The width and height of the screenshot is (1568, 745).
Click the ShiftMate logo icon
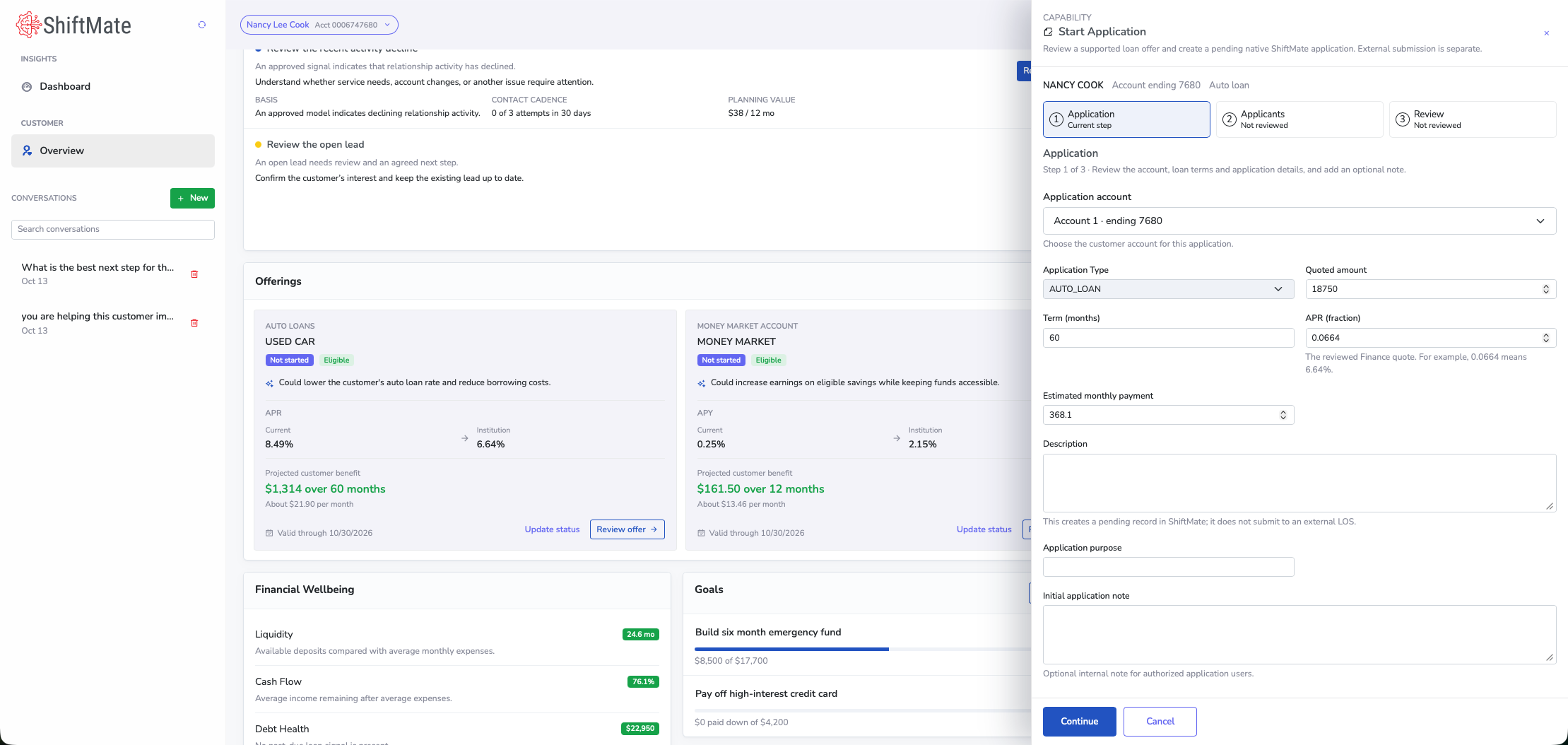click(x=28, y=25)
